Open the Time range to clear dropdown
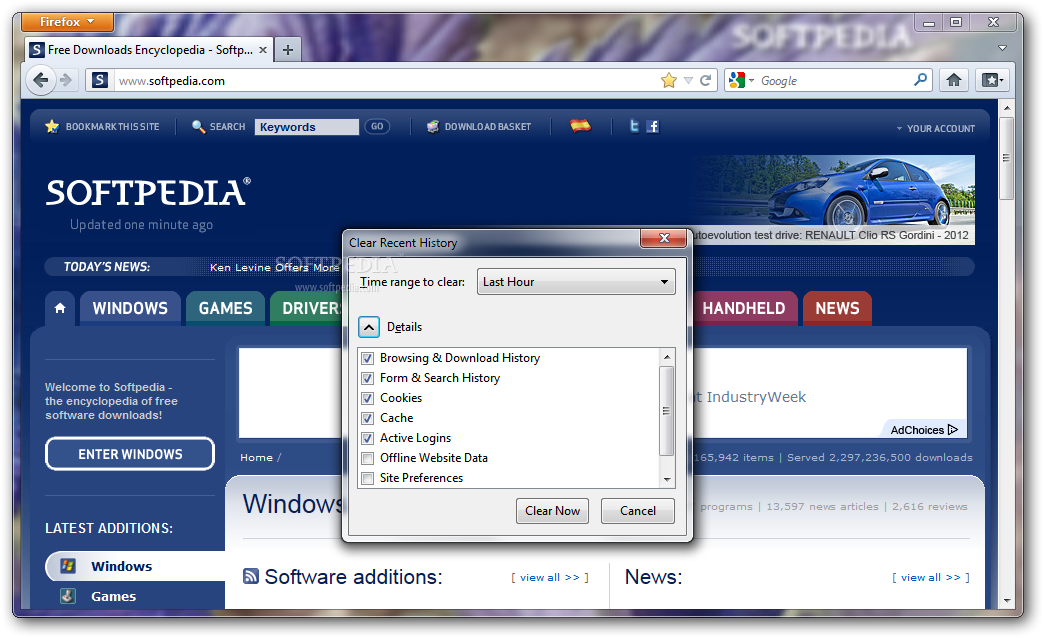 click(x=576, y=282)
